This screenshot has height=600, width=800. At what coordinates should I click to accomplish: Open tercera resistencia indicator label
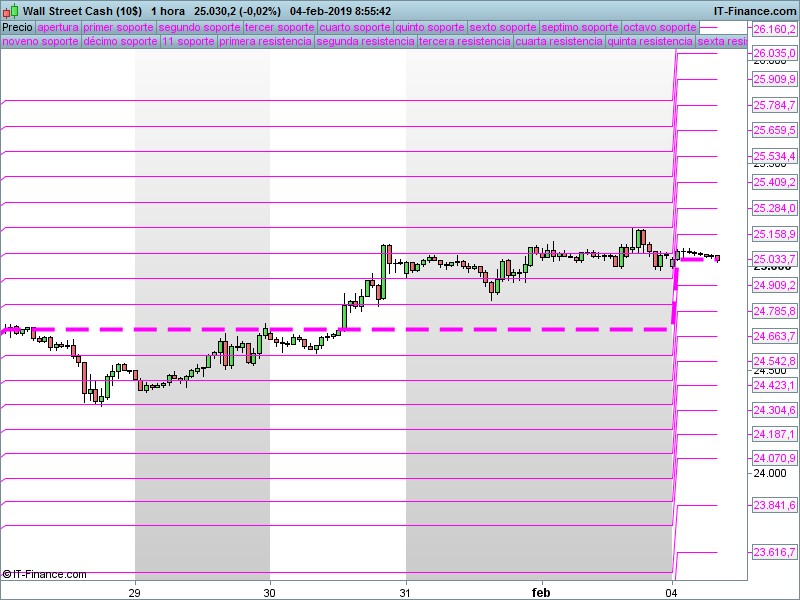pyautogui.click(x=465, y=41)
